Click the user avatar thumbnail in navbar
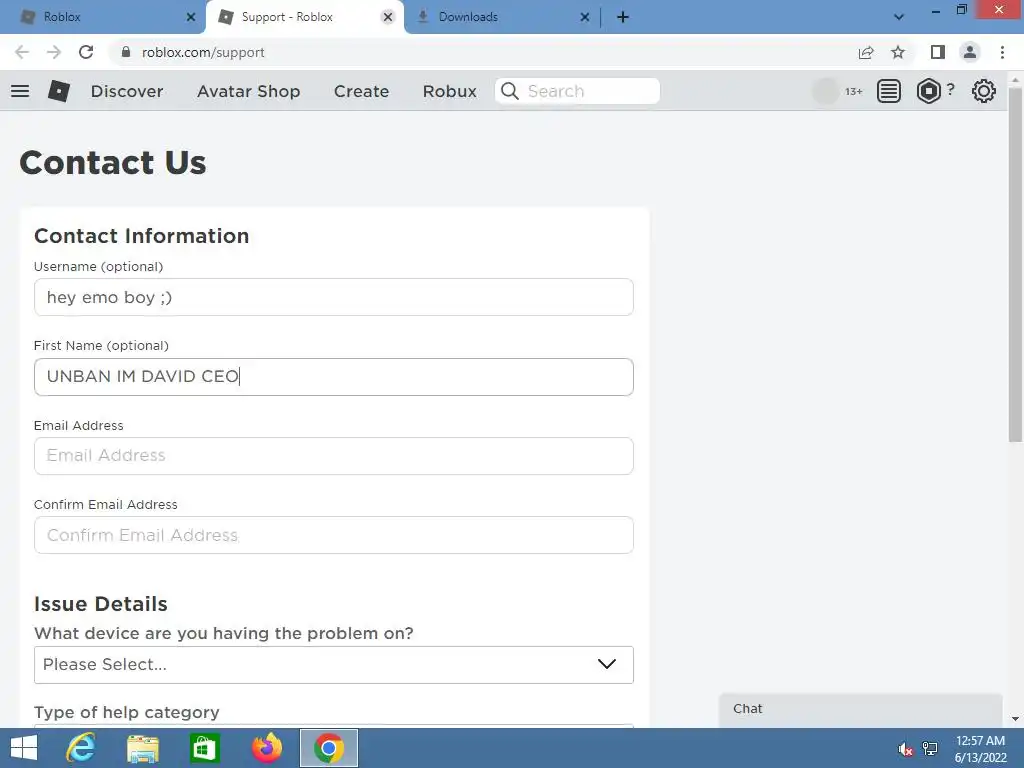This screenshot has height=768, width=1024. [825, 91]
